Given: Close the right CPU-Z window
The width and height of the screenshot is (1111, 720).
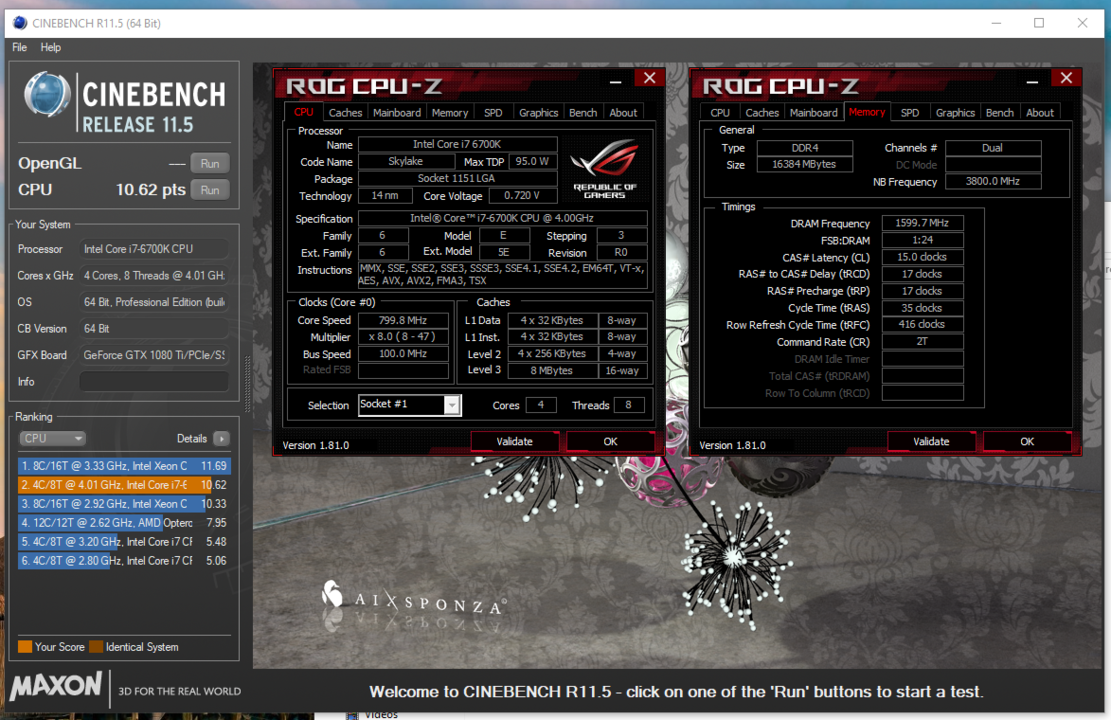Looking at the screenshot, I should [x=1066, y=78].
